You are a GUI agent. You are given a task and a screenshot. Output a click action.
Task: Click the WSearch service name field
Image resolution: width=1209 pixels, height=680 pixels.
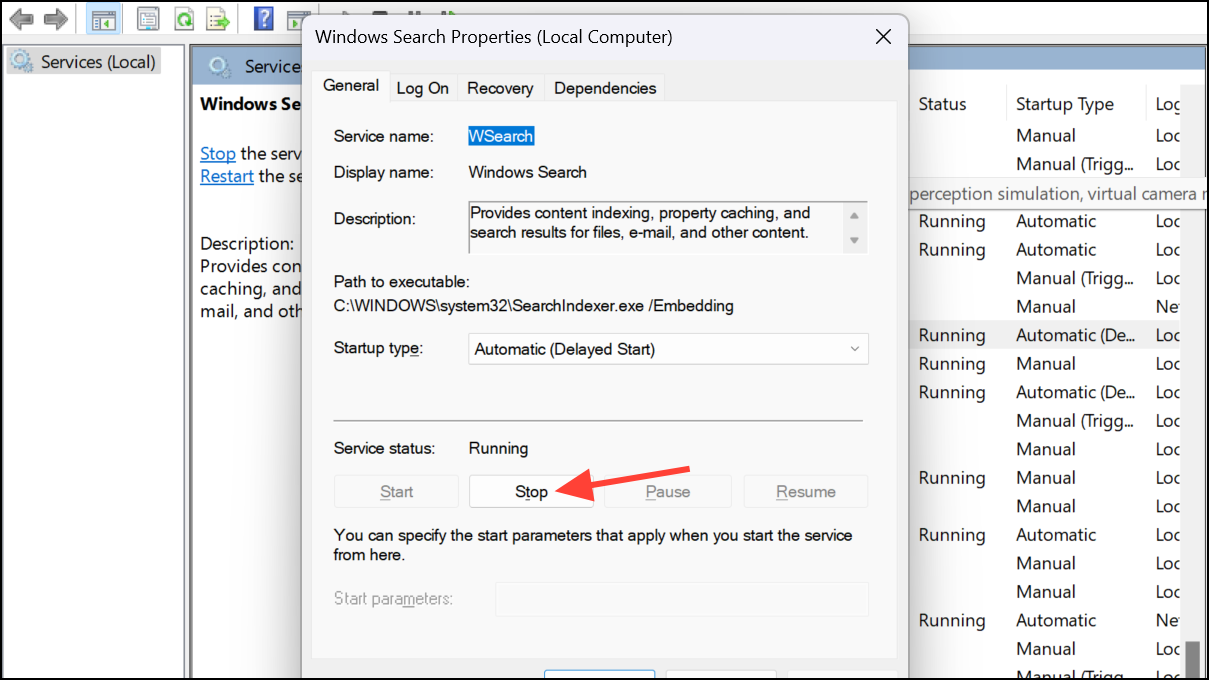pyautogui.click(x=501, y=136)
